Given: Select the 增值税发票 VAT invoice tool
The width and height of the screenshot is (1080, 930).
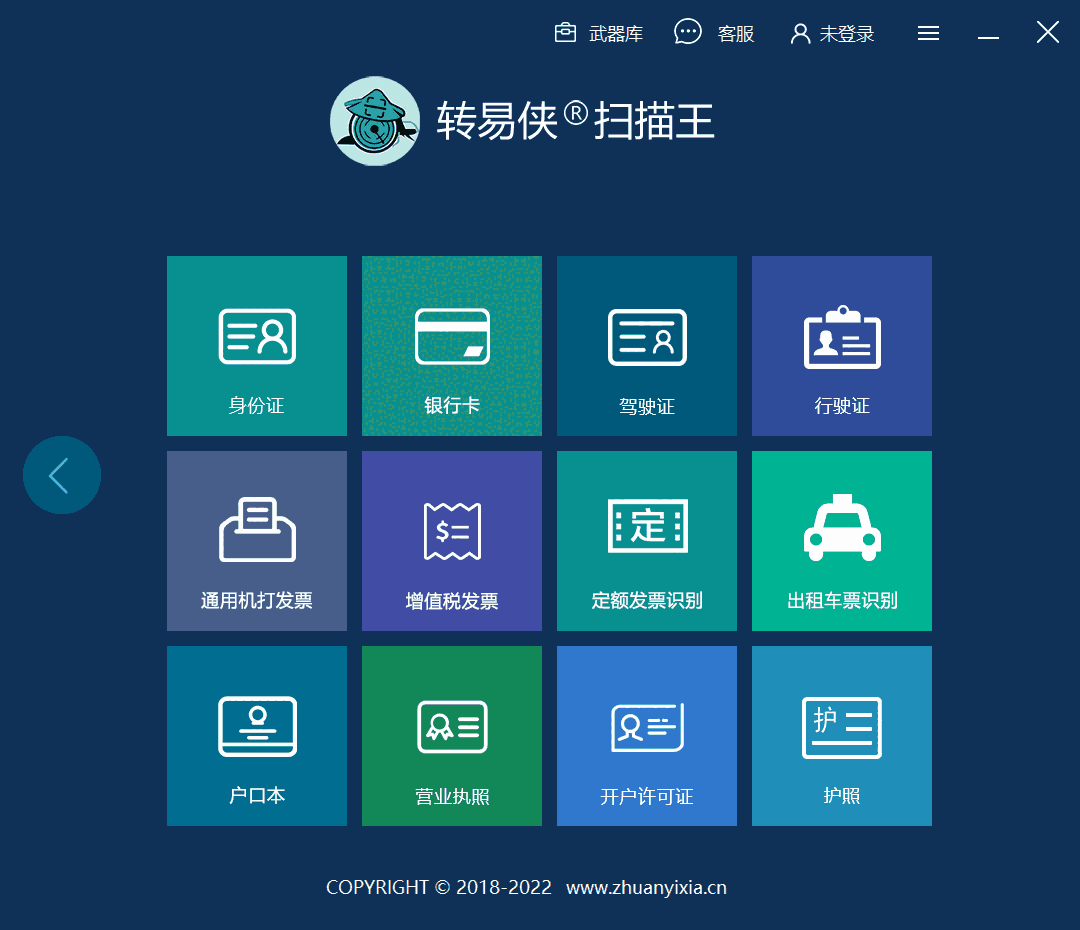Looking at the screenshot, I should (x=451, y=541).
